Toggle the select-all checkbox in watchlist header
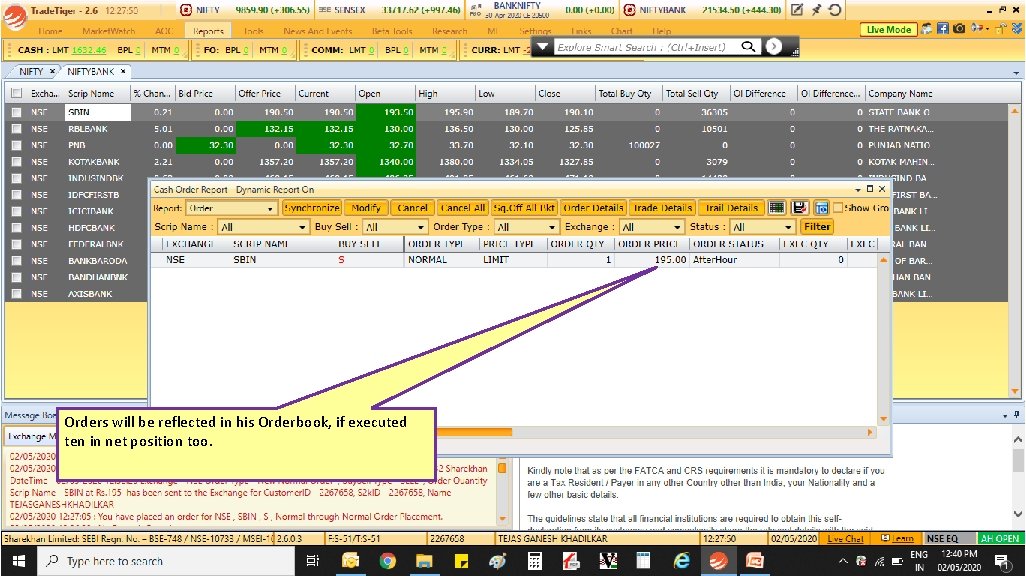The height and width of the screenshot is (576, 1026). click(16, 93)
